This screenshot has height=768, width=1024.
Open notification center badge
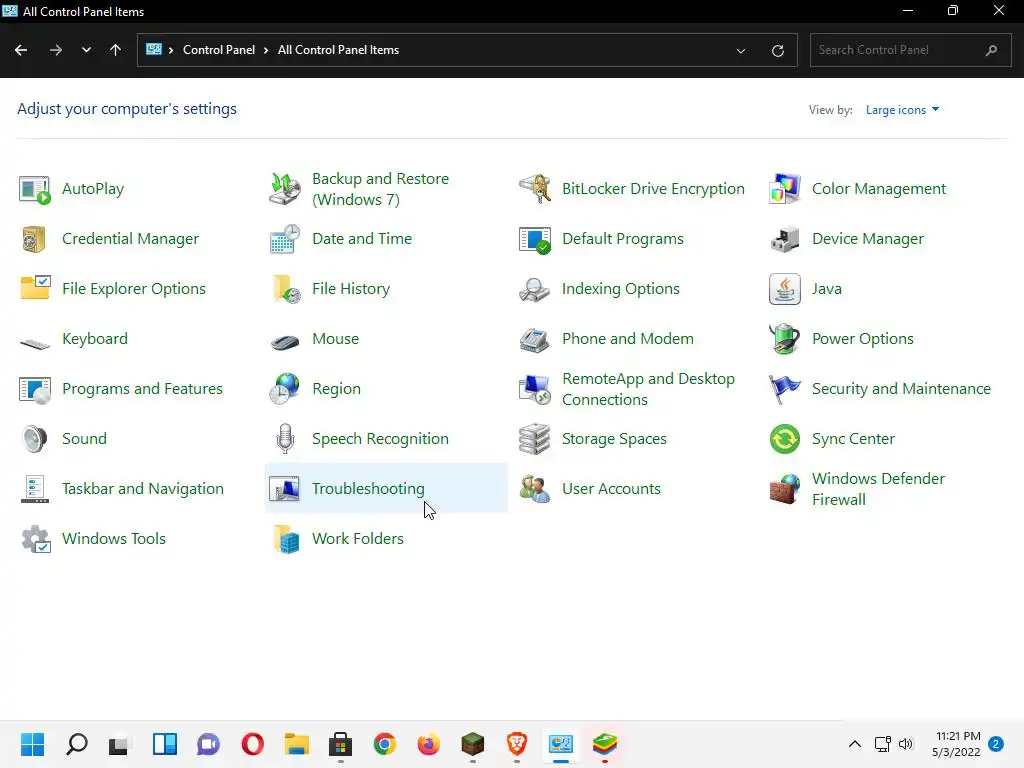[996, 744]
